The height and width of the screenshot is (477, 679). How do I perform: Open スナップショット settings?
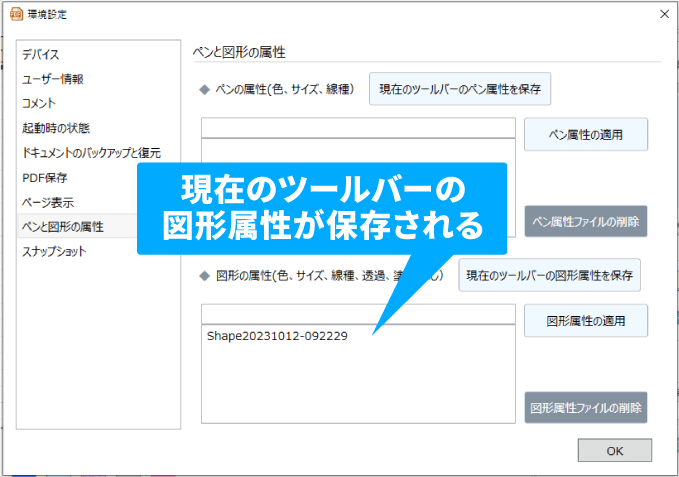[54, 251]
